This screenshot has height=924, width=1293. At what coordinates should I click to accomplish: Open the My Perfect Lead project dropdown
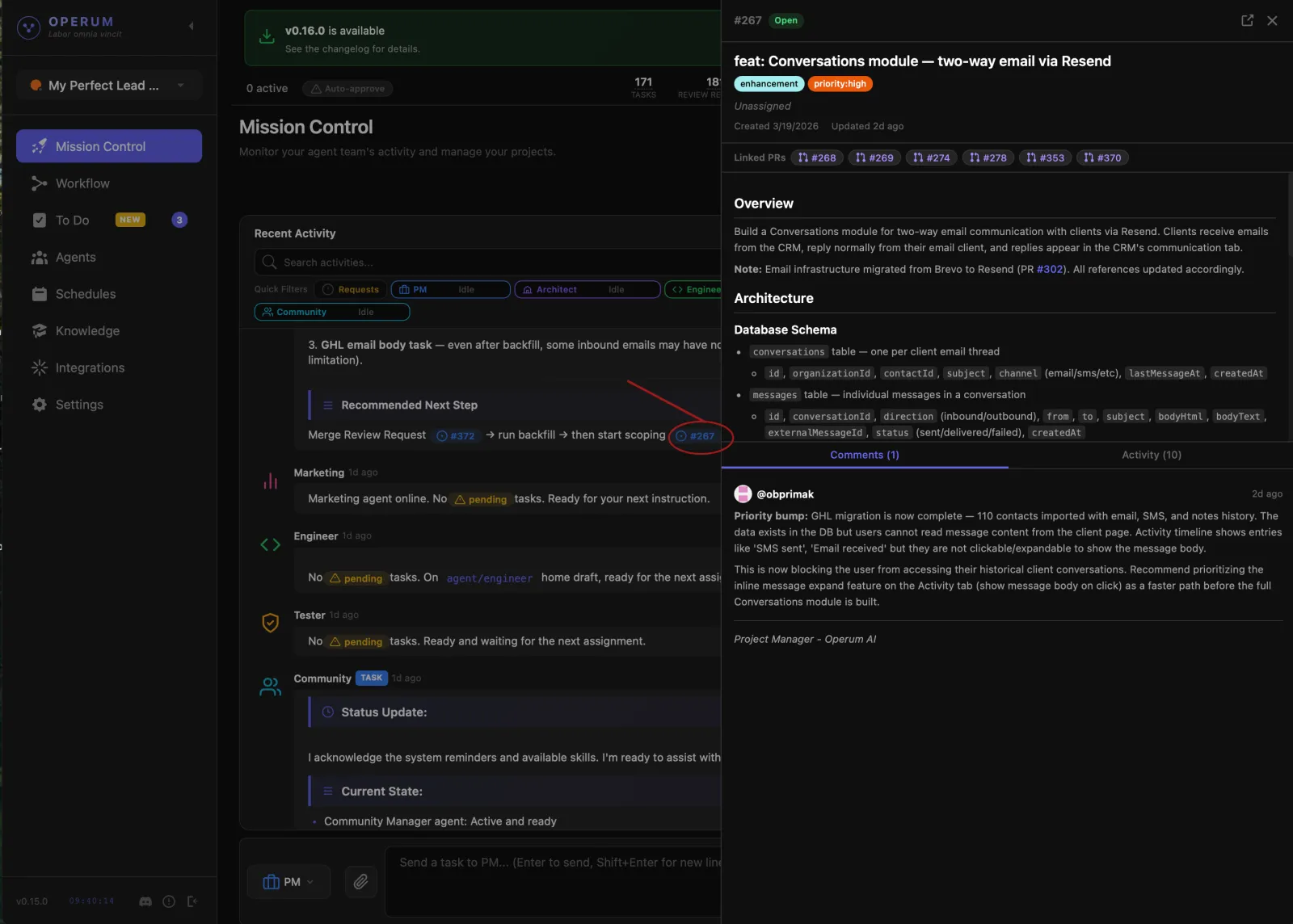pyautogui.click(x=108, y=85)
